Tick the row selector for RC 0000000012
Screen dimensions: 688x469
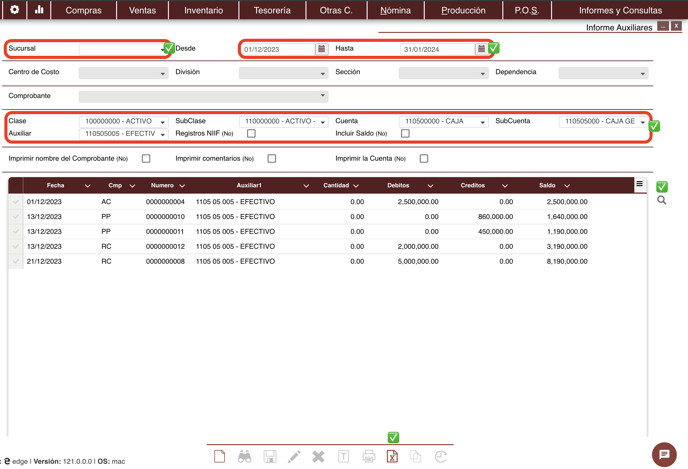point(16,247)
